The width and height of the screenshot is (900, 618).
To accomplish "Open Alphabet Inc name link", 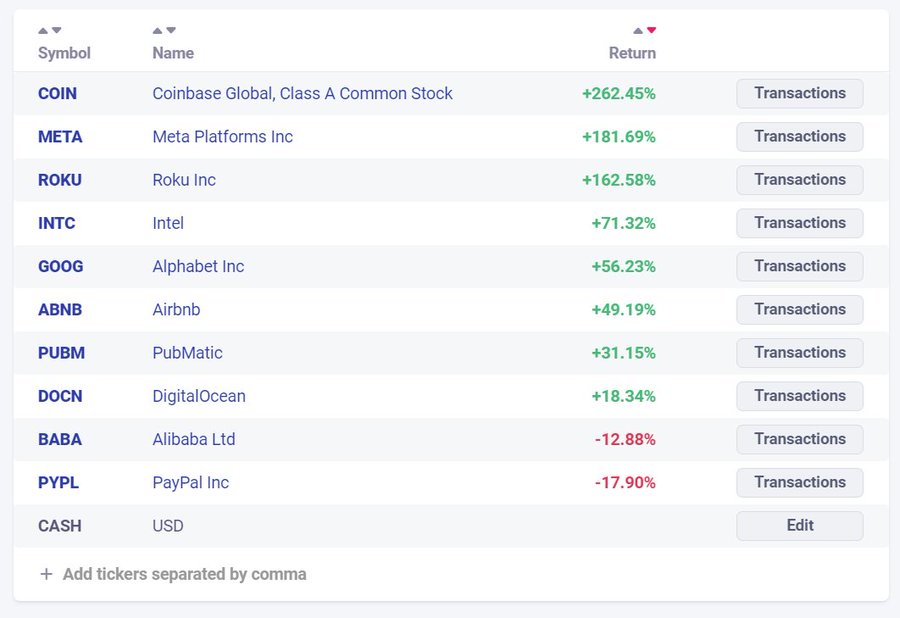I will (x=198, y=266).
